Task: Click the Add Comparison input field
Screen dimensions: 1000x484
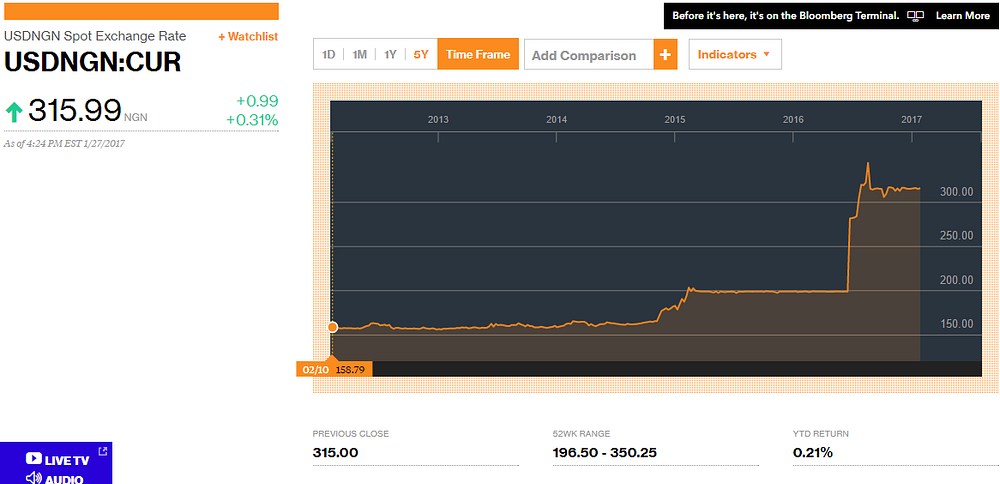Action: click(588, 55)
